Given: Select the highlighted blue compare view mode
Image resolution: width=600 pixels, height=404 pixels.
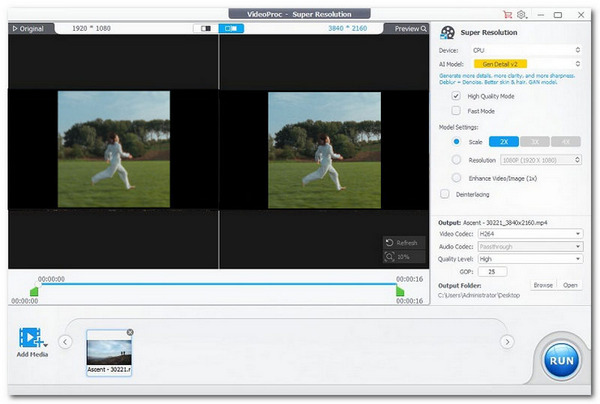Looking at the screenshot, I should pos(231,28).
